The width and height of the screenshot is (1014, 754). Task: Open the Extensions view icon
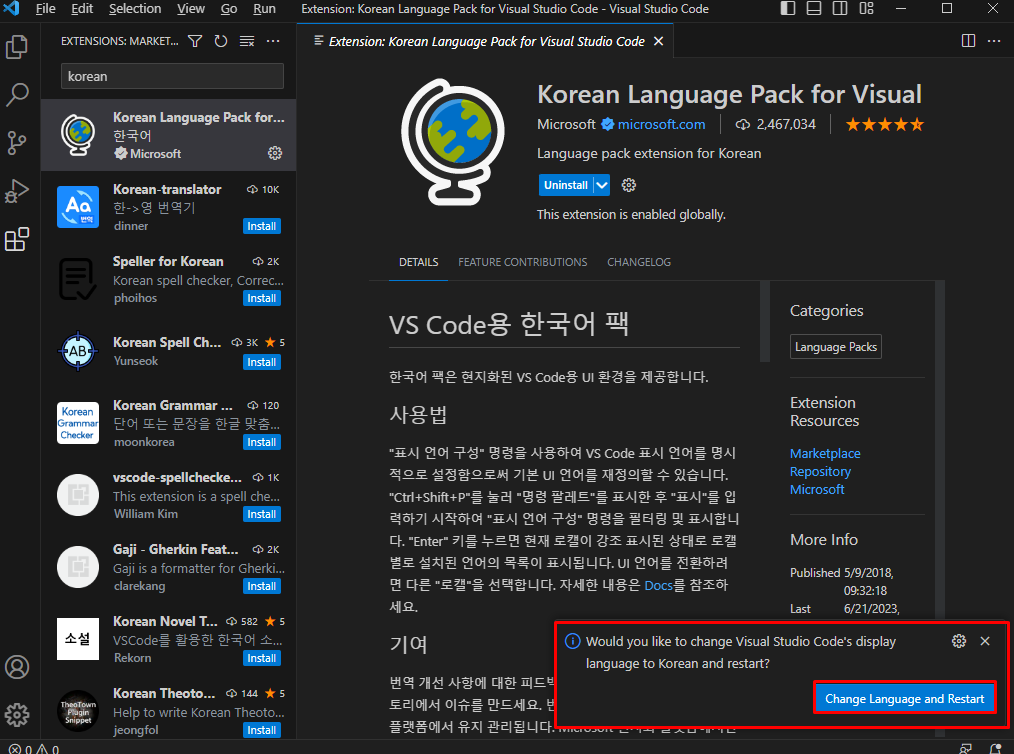pyautogui.click(x=17, y=239)
